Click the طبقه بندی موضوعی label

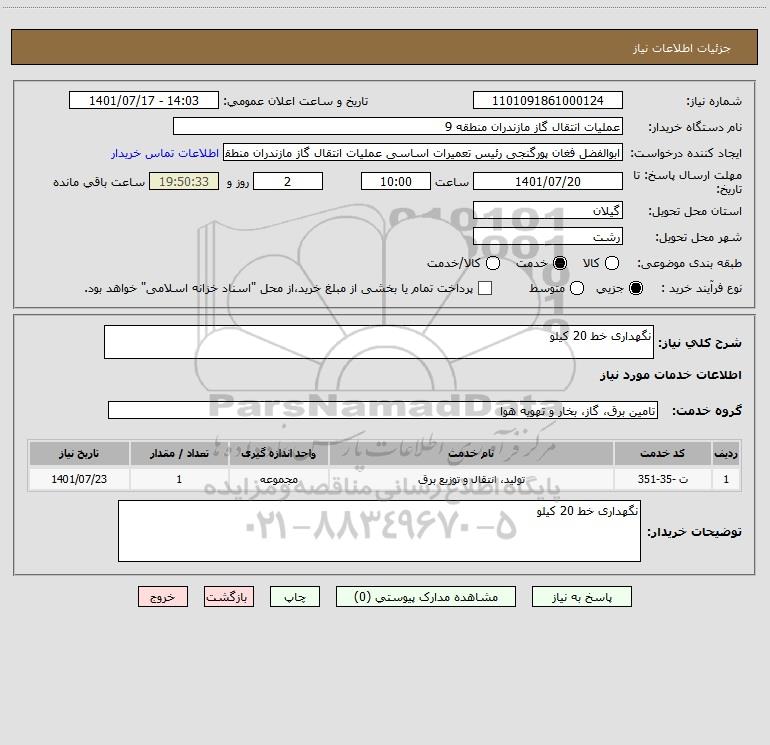pos(689,263)
